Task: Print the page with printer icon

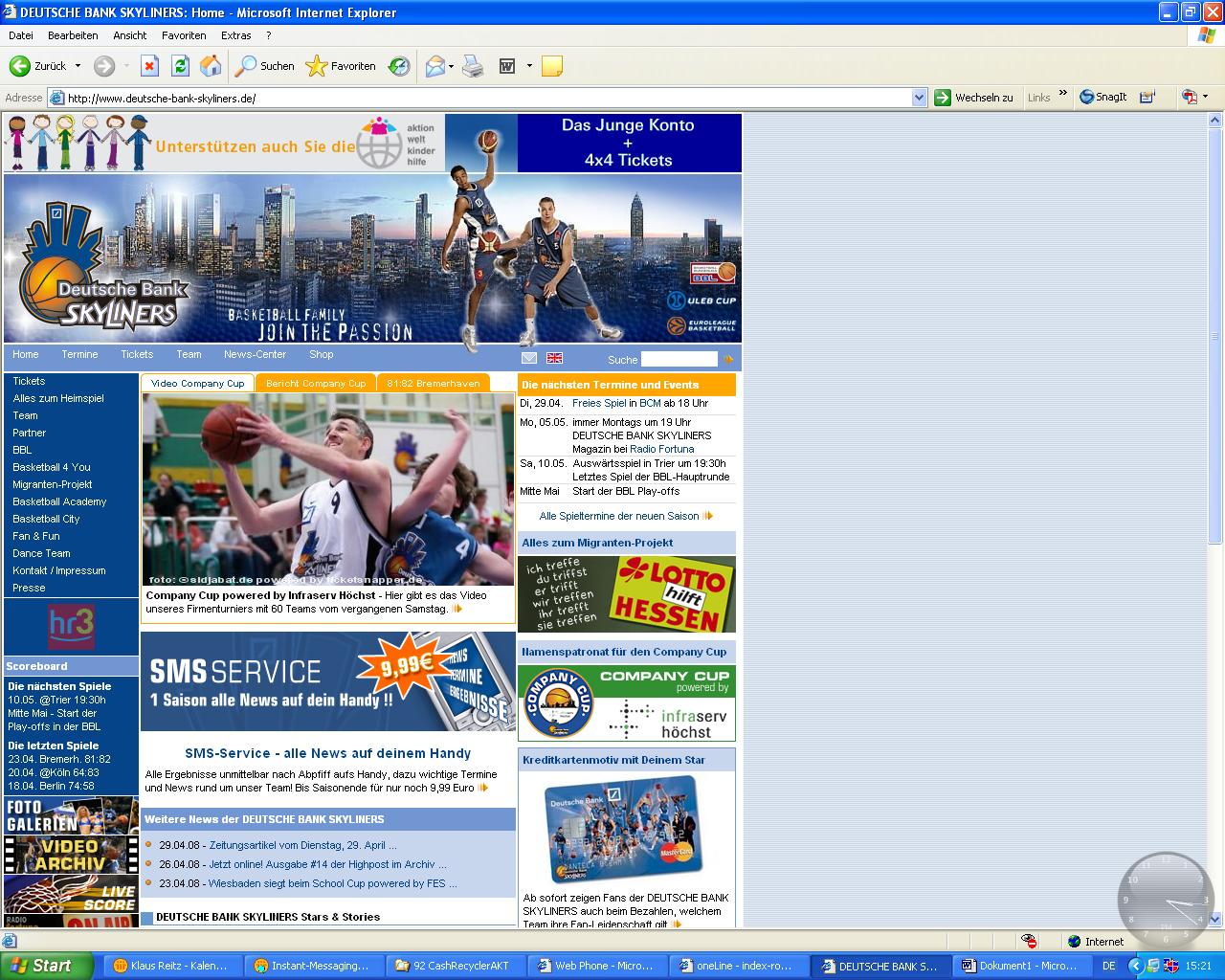Action: click(473, 66)
